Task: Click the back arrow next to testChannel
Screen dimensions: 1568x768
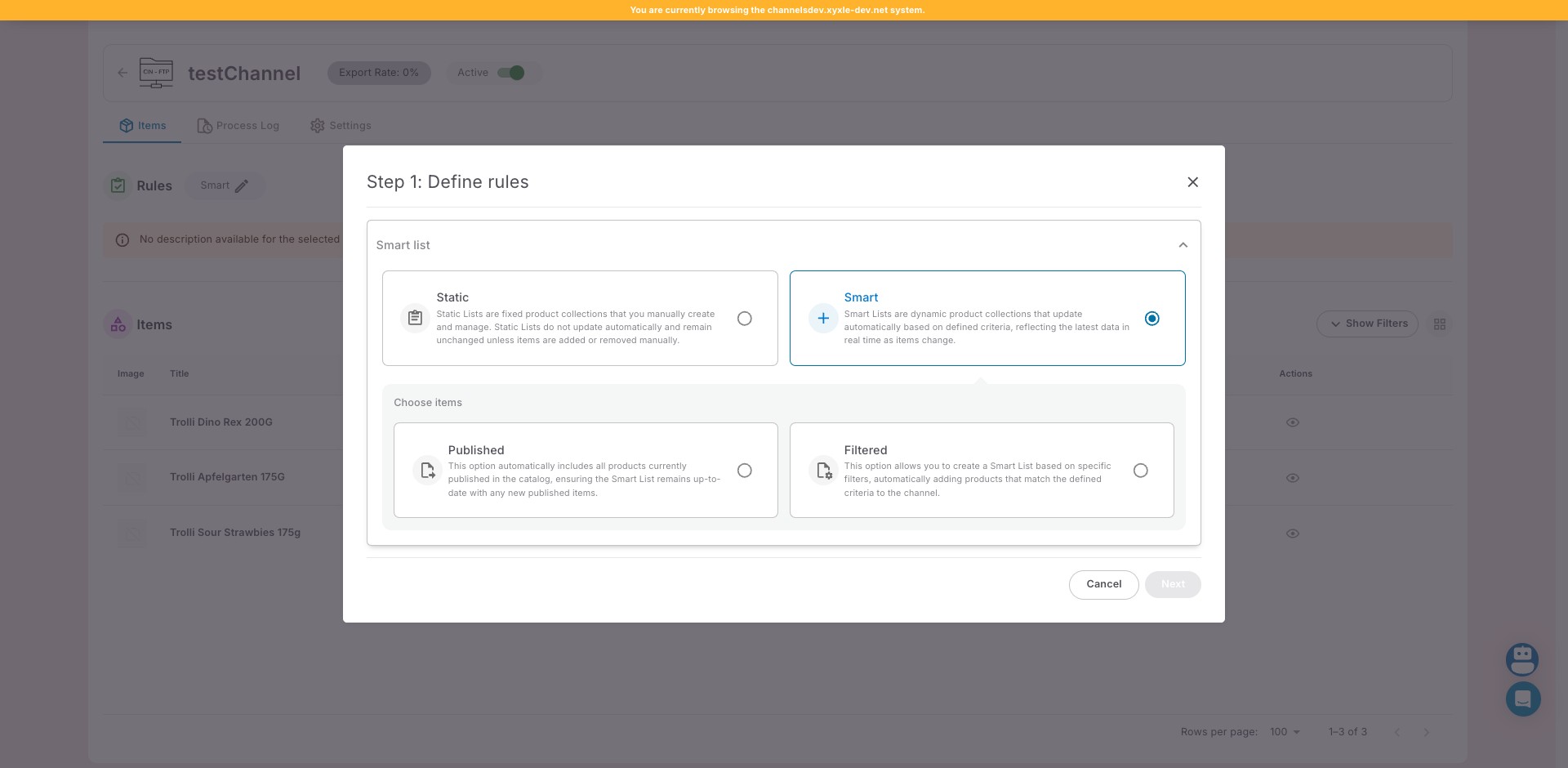Action: (x=122, y=73)
